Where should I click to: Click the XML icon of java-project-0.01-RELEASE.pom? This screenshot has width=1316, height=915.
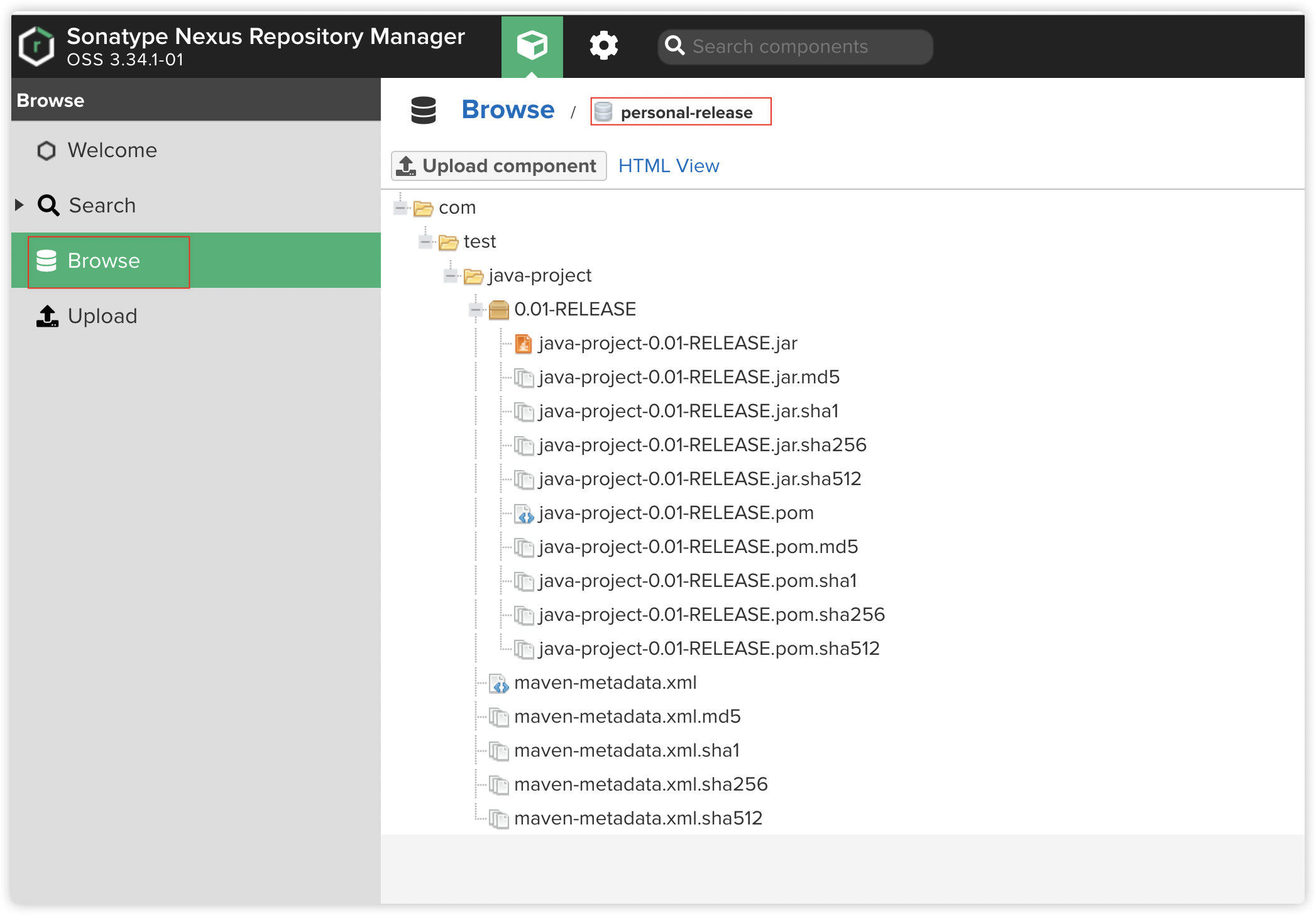pyautogui.click(x=524, y=513)
